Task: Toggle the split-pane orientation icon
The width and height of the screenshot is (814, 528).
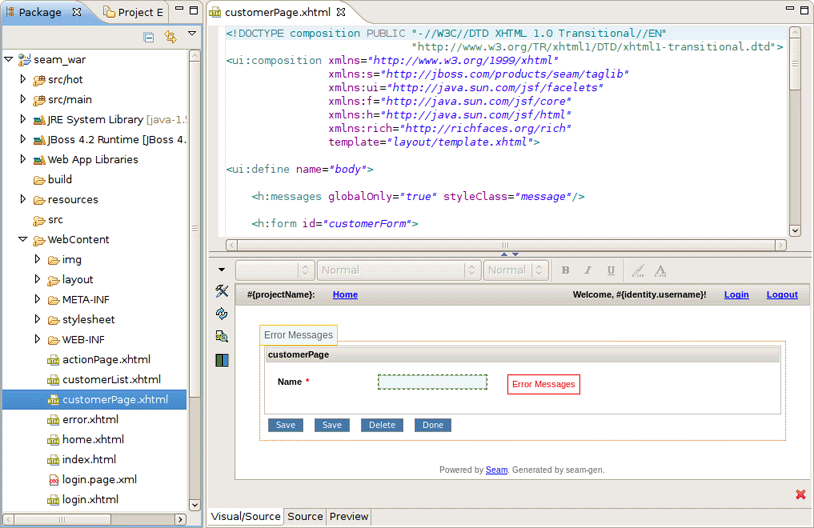Action: tap(222, 360)
